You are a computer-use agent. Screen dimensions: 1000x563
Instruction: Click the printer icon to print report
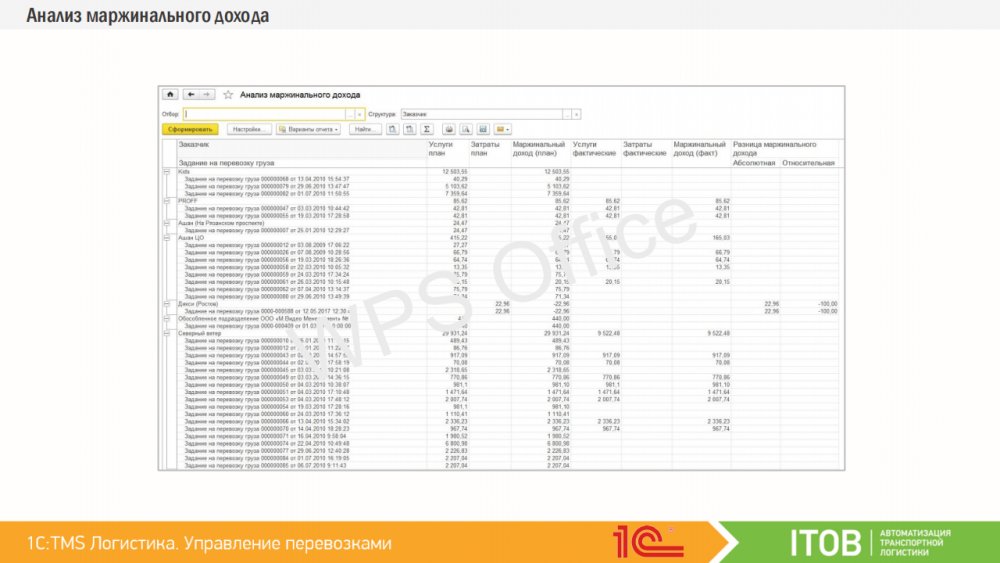[449, 129]
